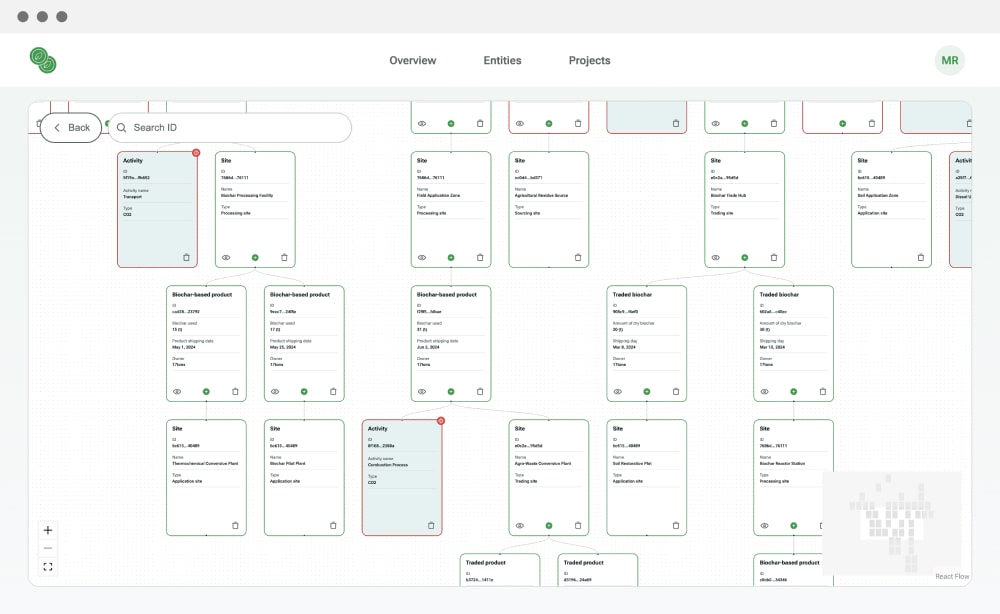The height and width of the screenshot is (614, 1000).
Task: Open the React Flow attribution link
Action: pos(952,576)
